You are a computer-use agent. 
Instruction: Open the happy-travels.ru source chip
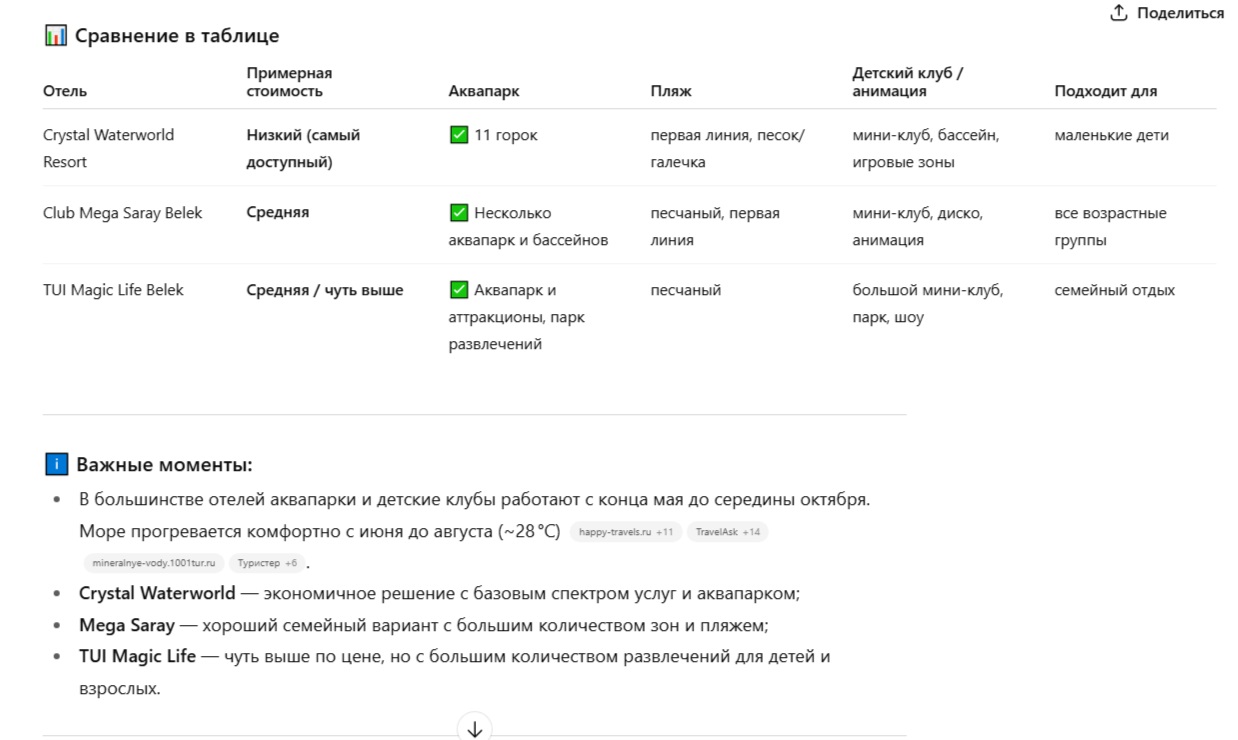(x=626, y=532)
